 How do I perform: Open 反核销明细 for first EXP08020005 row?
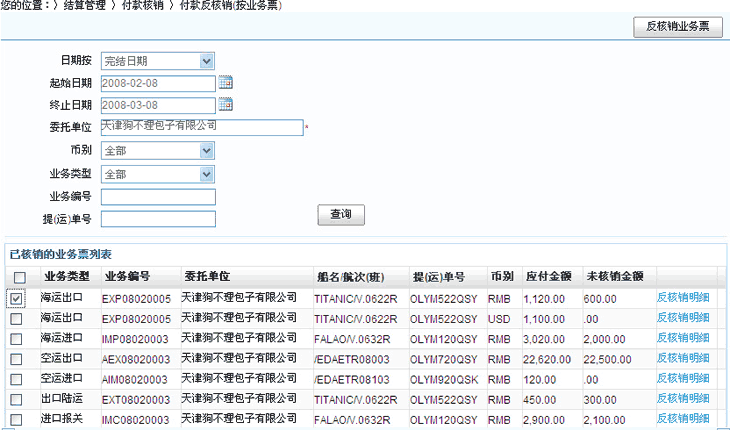point(683,298)
